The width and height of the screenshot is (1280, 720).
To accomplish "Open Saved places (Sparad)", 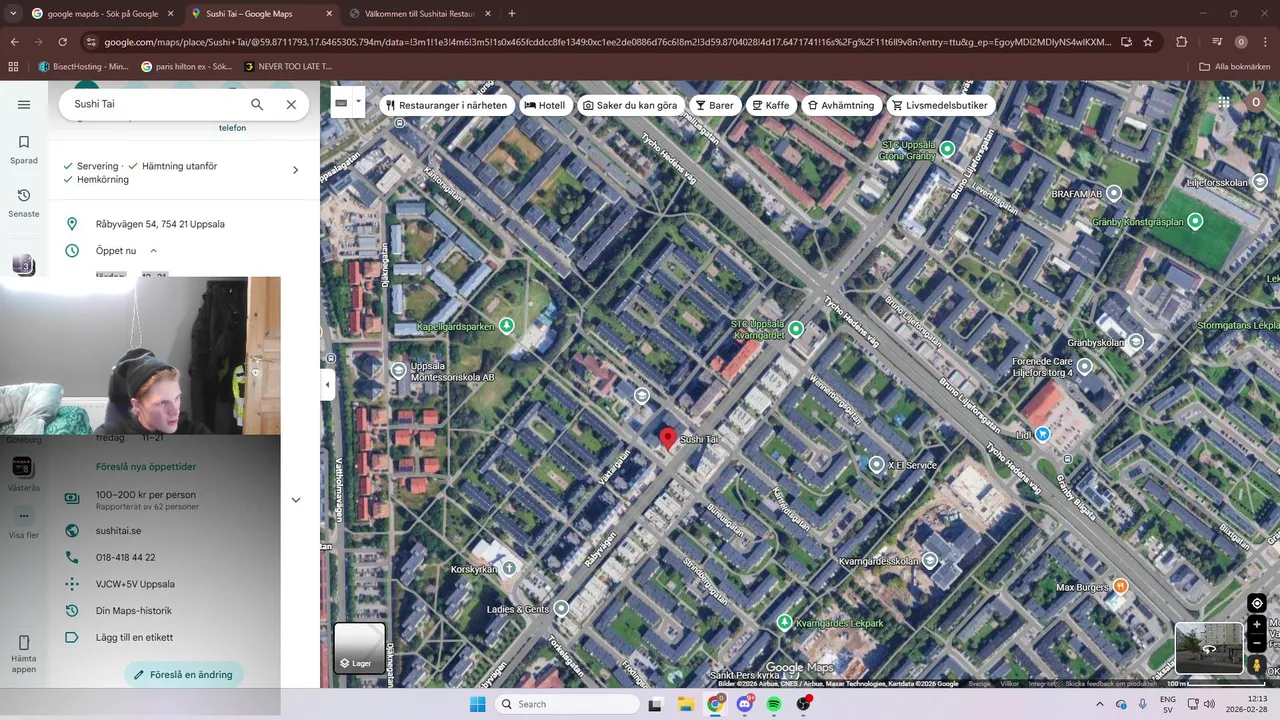I will click(x=24, y=149).
